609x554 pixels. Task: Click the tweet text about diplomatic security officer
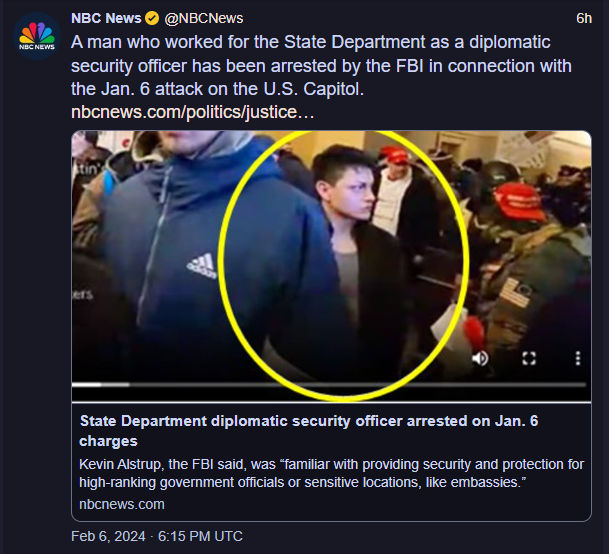click(x=310, y=64)
